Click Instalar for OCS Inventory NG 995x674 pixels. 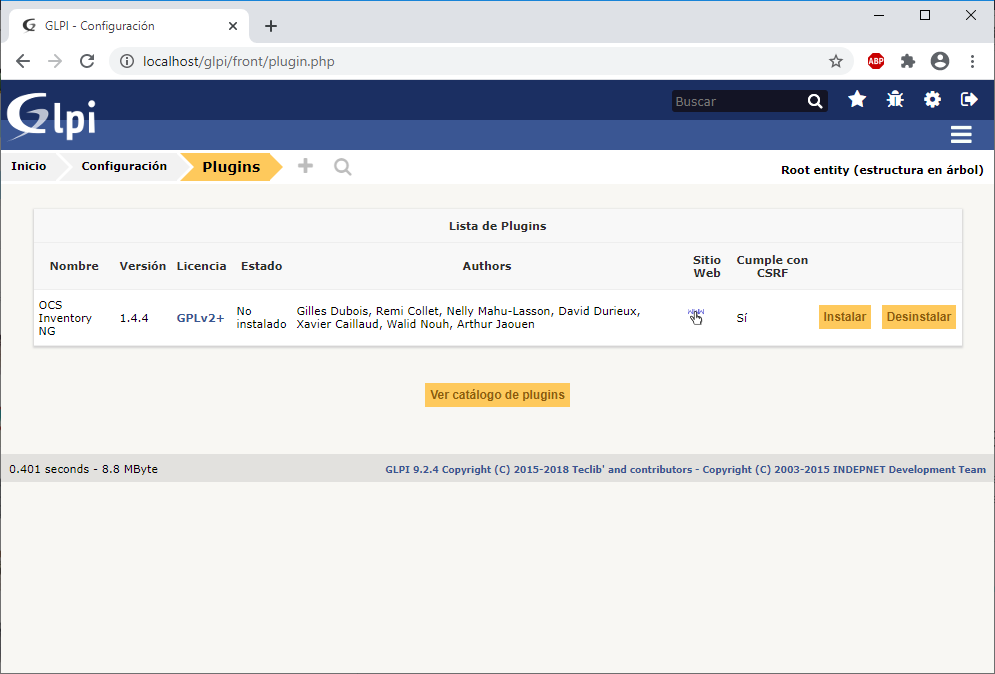click(845, 317)
